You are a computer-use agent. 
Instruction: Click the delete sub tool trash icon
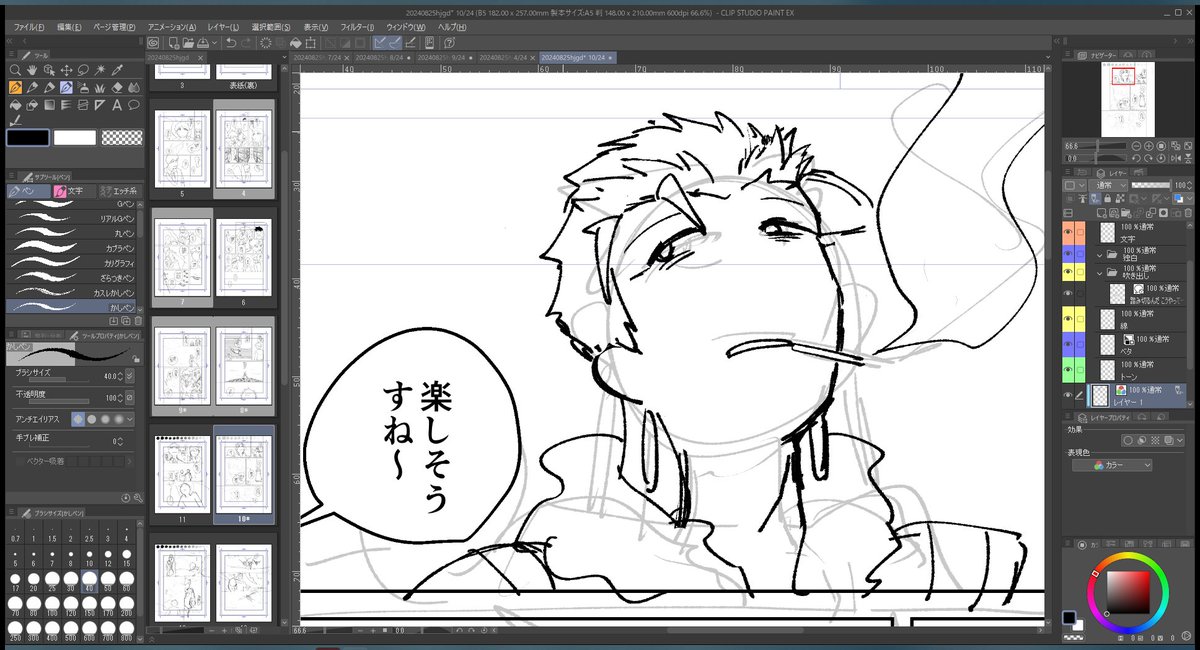[136, 320]
